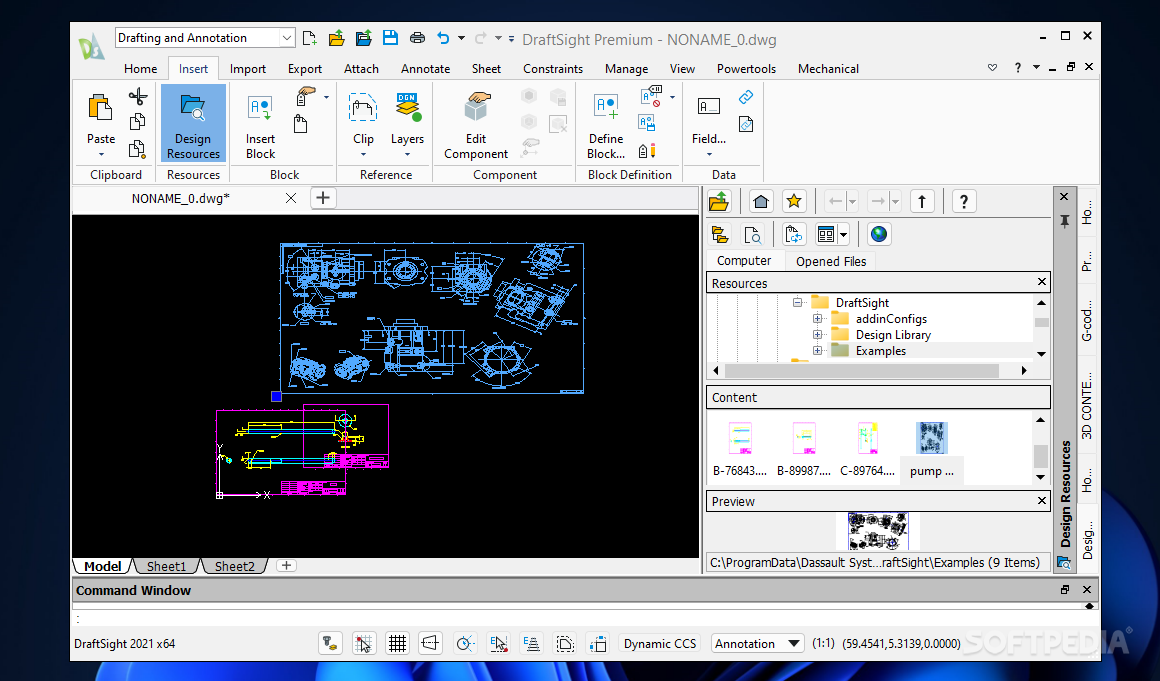The width and height of the screenshot is (1160, 681).
Task: Click the Undo arrow icon
Action: [x=442, y=38]
